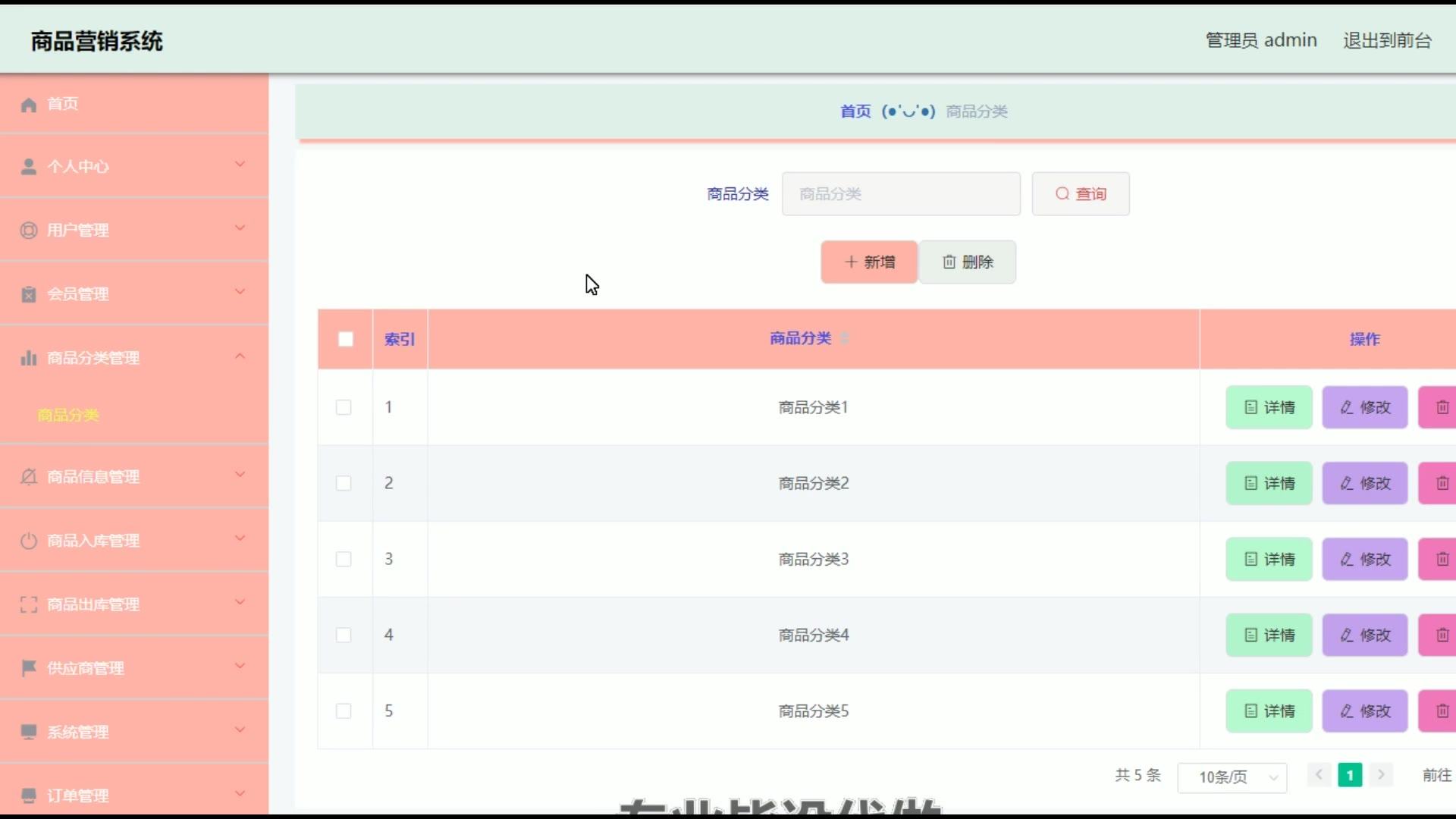The width and height of the screenshot is (1456, 819).
Task: Click the sort icon on 商品分类 column header
Action: coord(845,338)
